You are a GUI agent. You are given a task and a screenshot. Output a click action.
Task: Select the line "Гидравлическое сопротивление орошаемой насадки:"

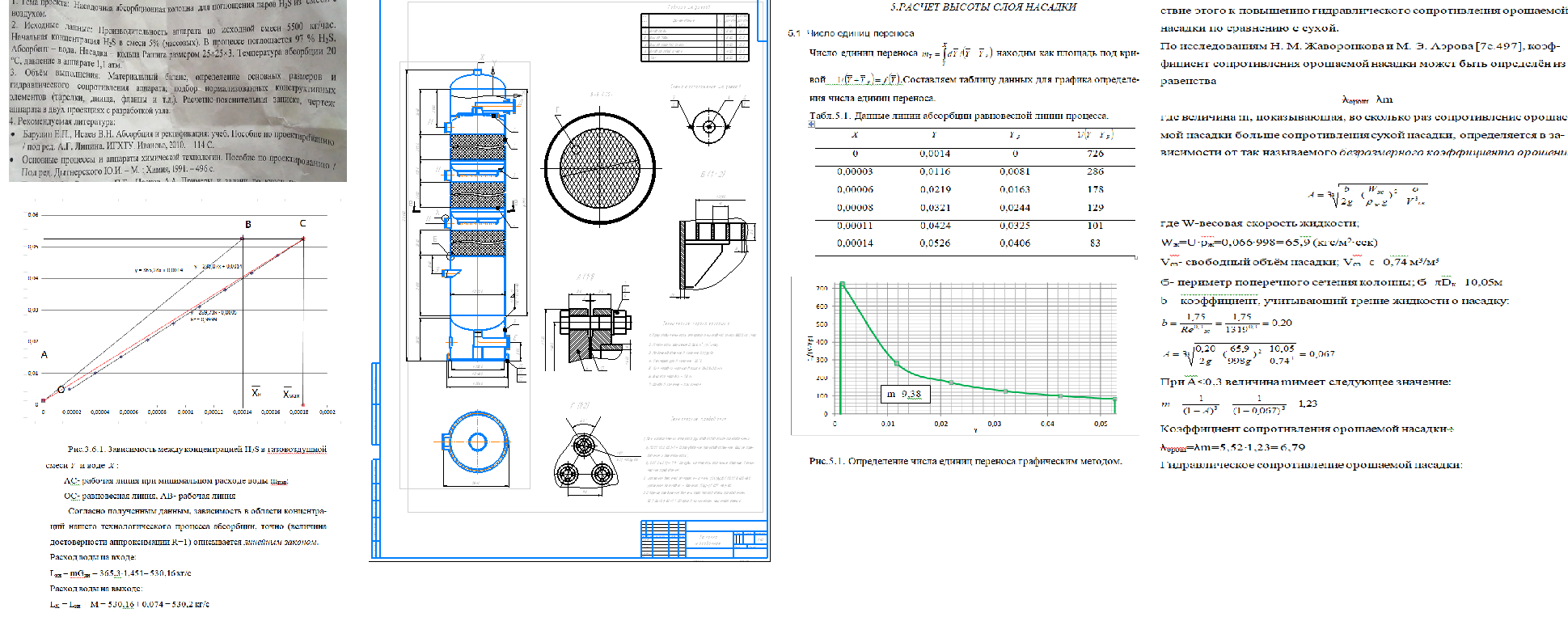(x=1311, y=465)
